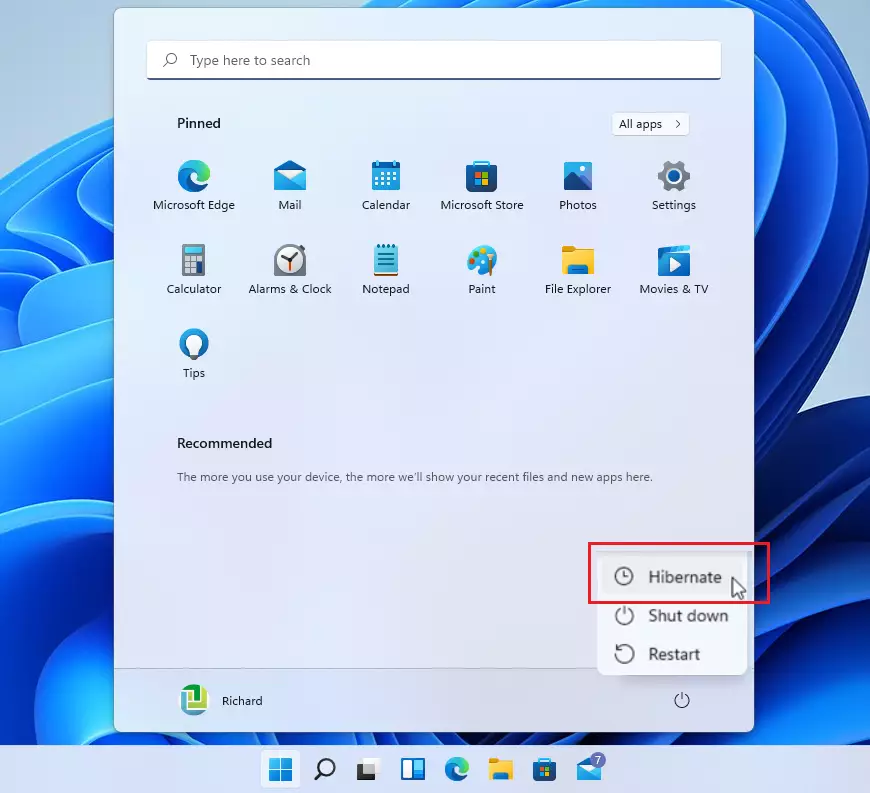Open the Tips app
The height and width of the screenshot is (793, 870).
click(x=194, y=353)
